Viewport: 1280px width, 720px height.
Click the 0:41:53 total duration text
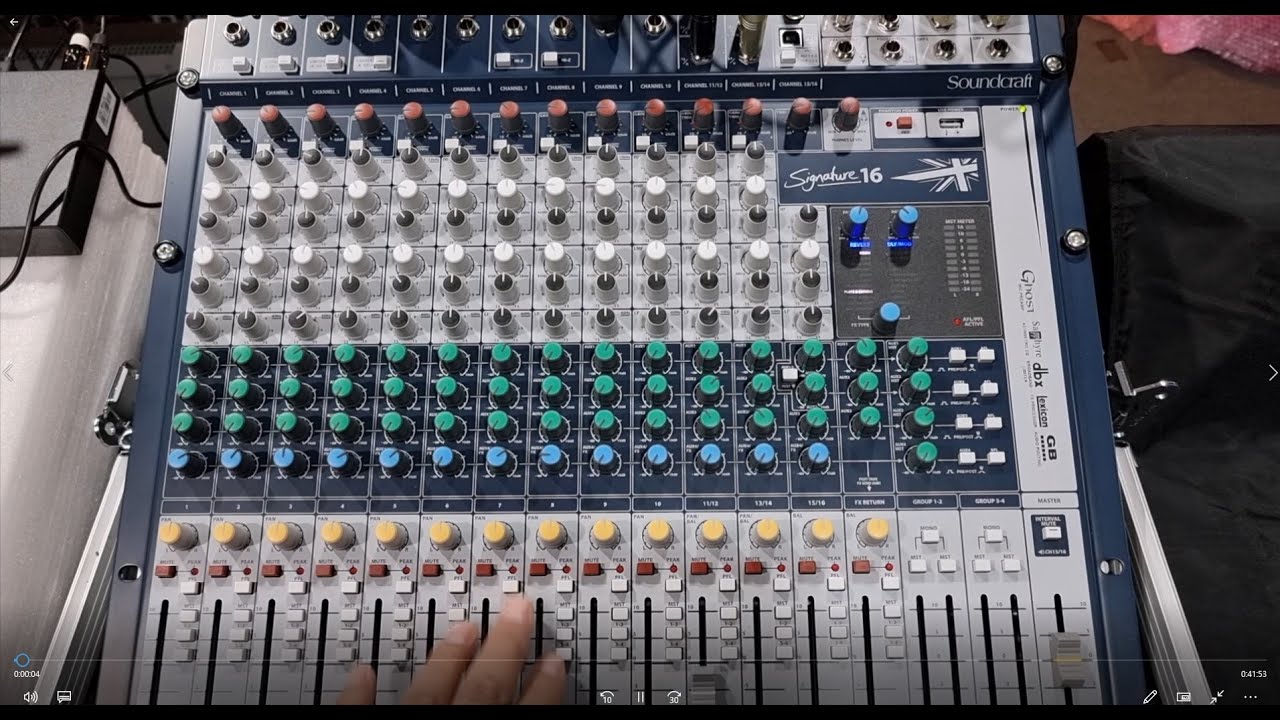click(1253, 674)
